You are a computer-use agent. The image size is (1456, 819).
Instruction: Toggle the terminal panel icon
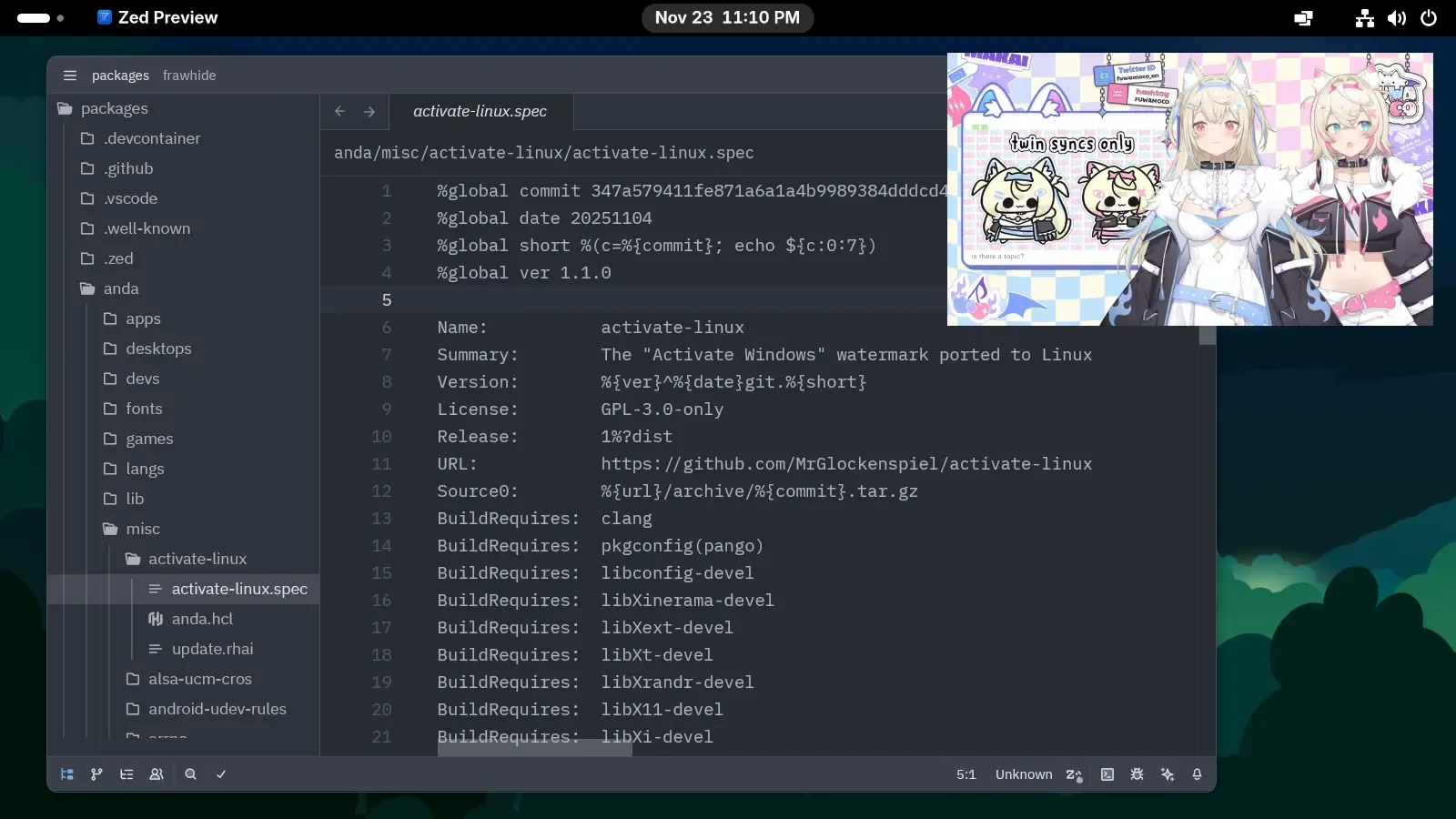point(1107,774)
